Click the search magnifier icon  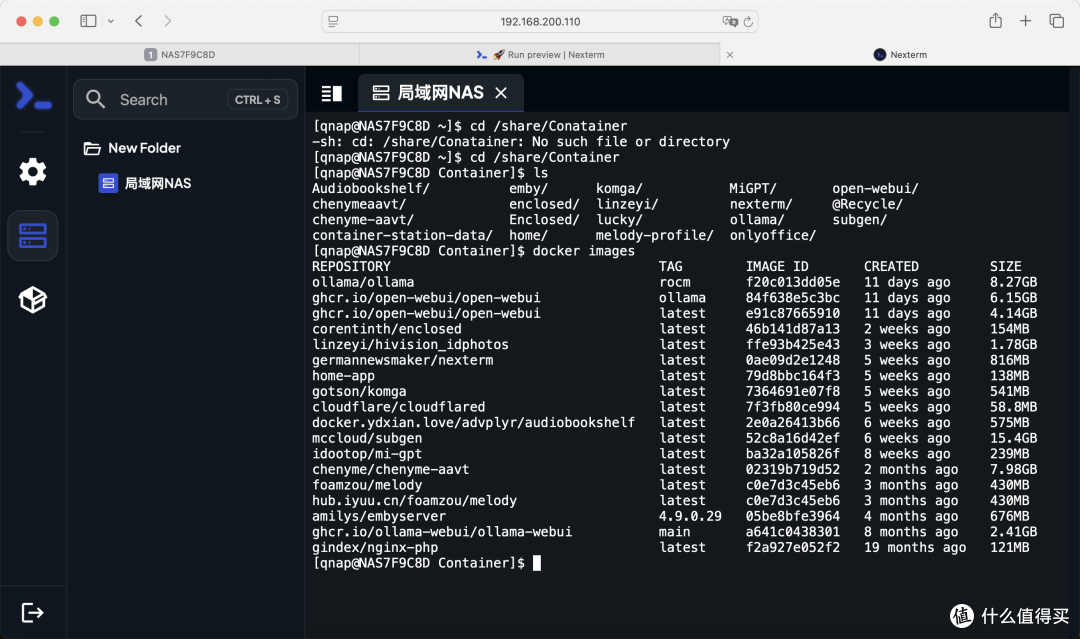95,99
